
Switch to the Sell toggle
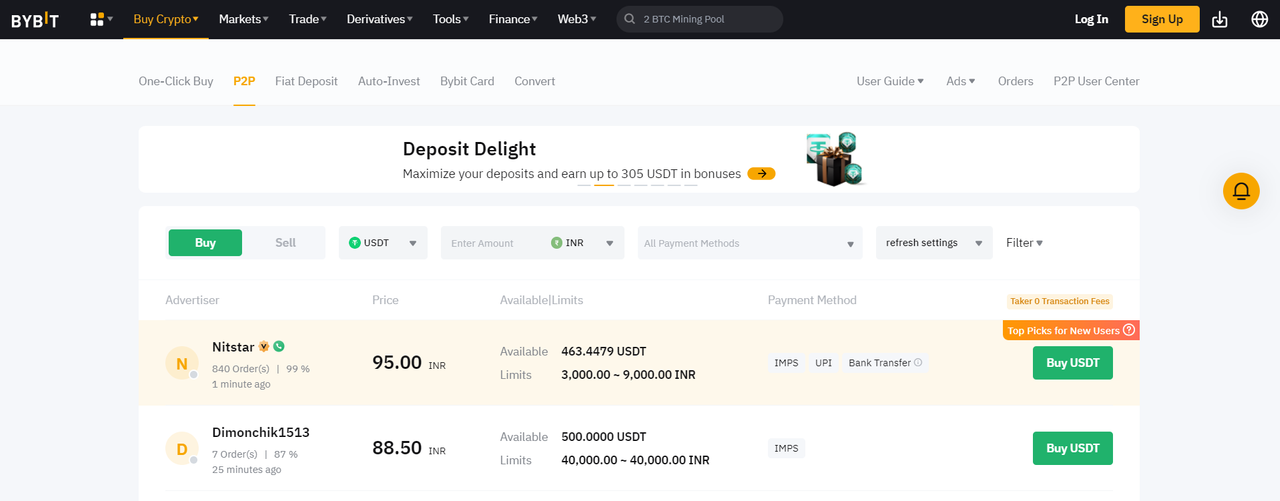(285, 243)
